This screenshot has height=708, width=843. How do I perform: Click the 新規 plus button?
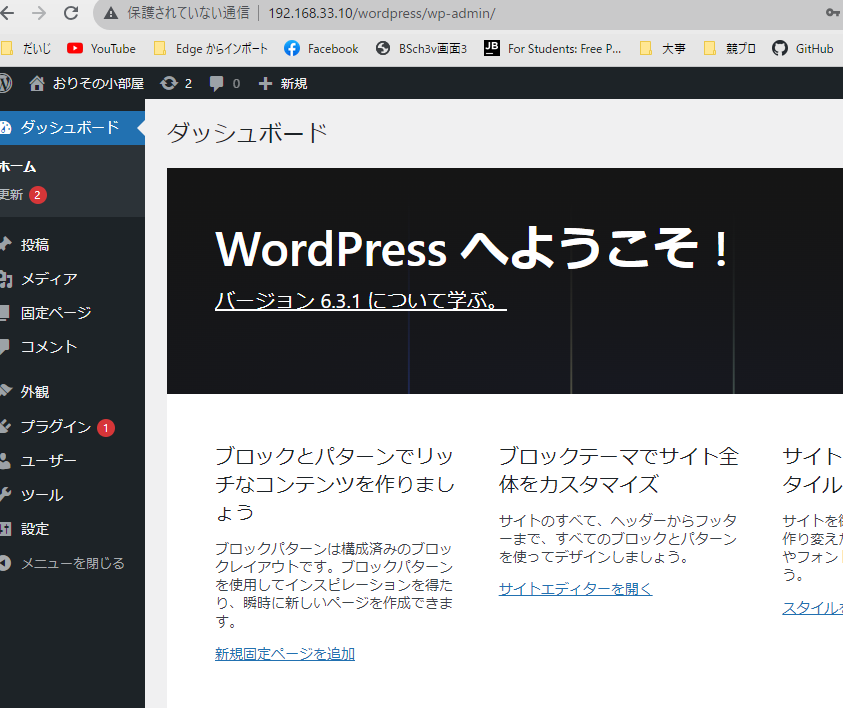pos(283,83)
